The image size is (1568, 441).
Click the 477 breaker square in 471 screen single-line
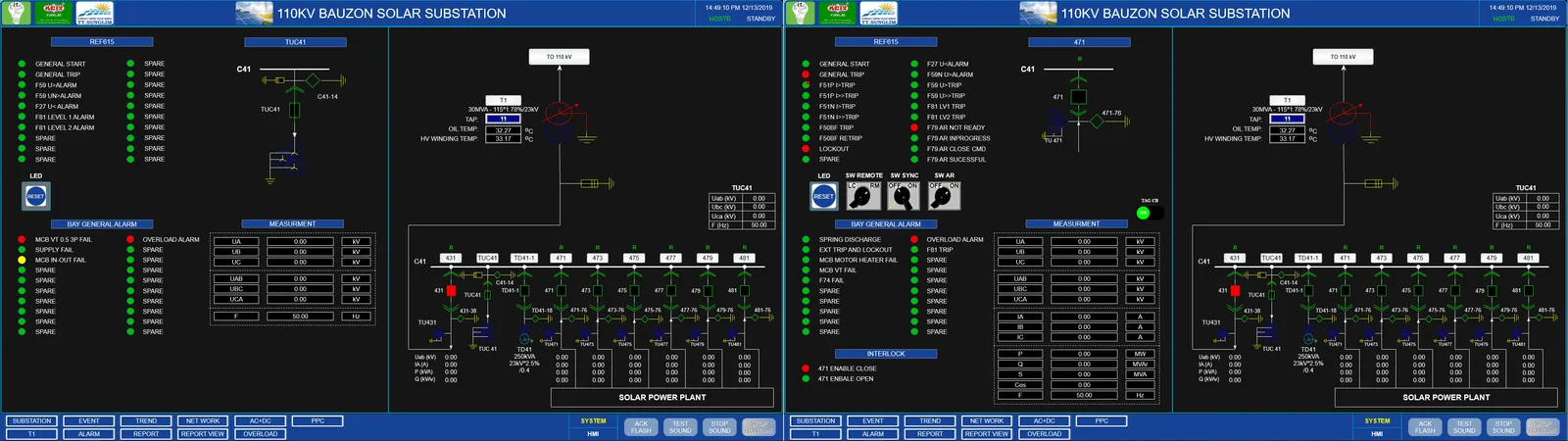coord(1454,290)
